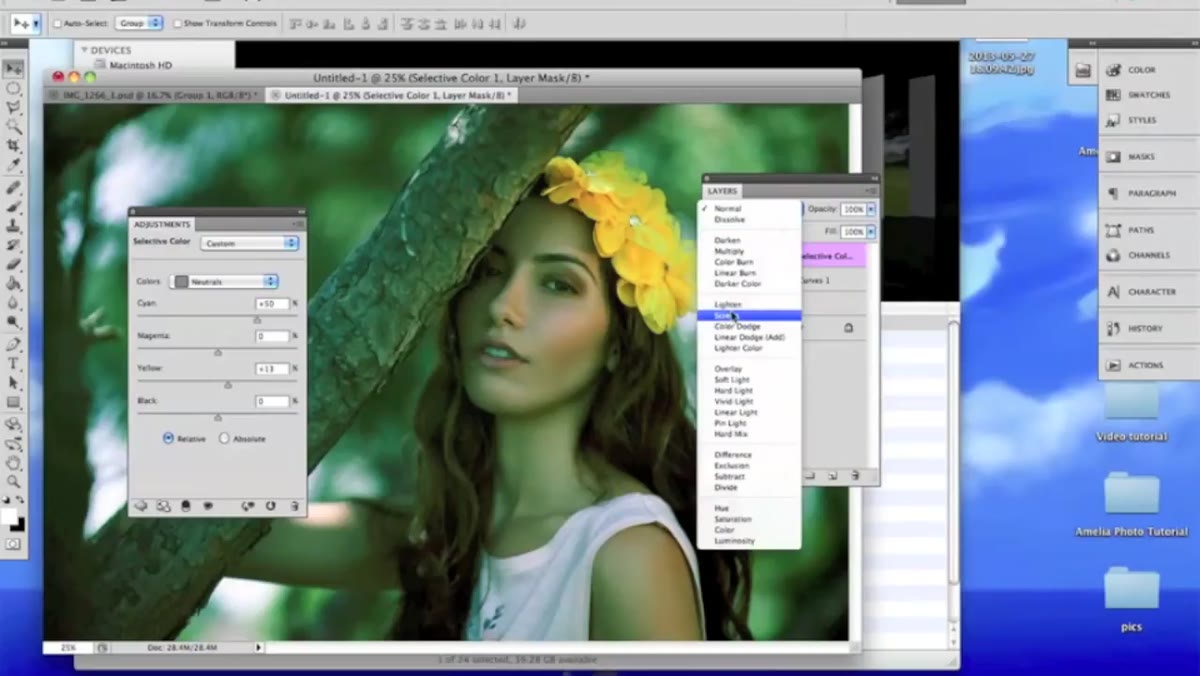Select the Eraser tool
This screenshot has height=676, width=1200.
click(13, 265)
